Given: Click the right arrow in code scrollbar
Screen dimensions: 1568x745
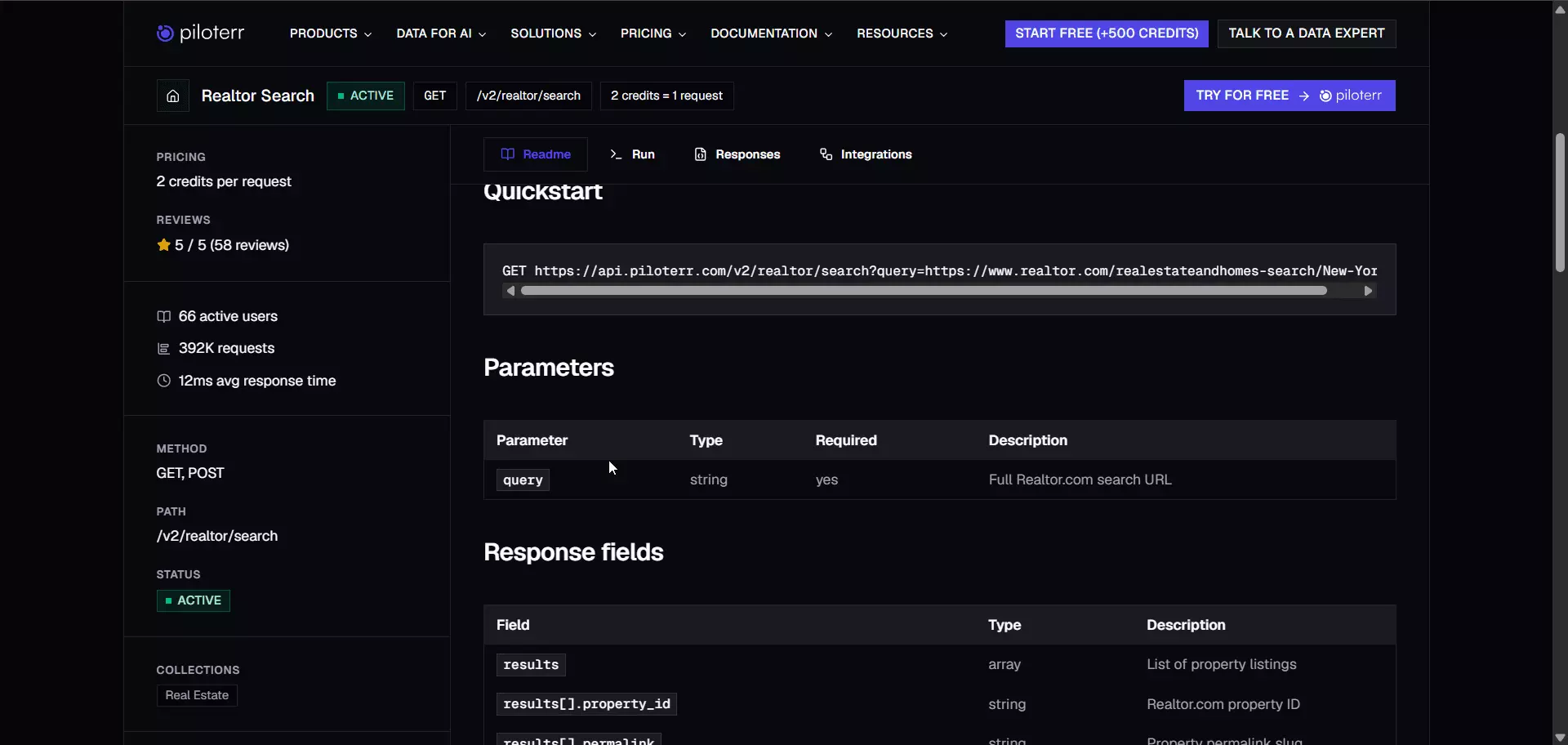Looking at the screenshot, I should [1368, 291].
